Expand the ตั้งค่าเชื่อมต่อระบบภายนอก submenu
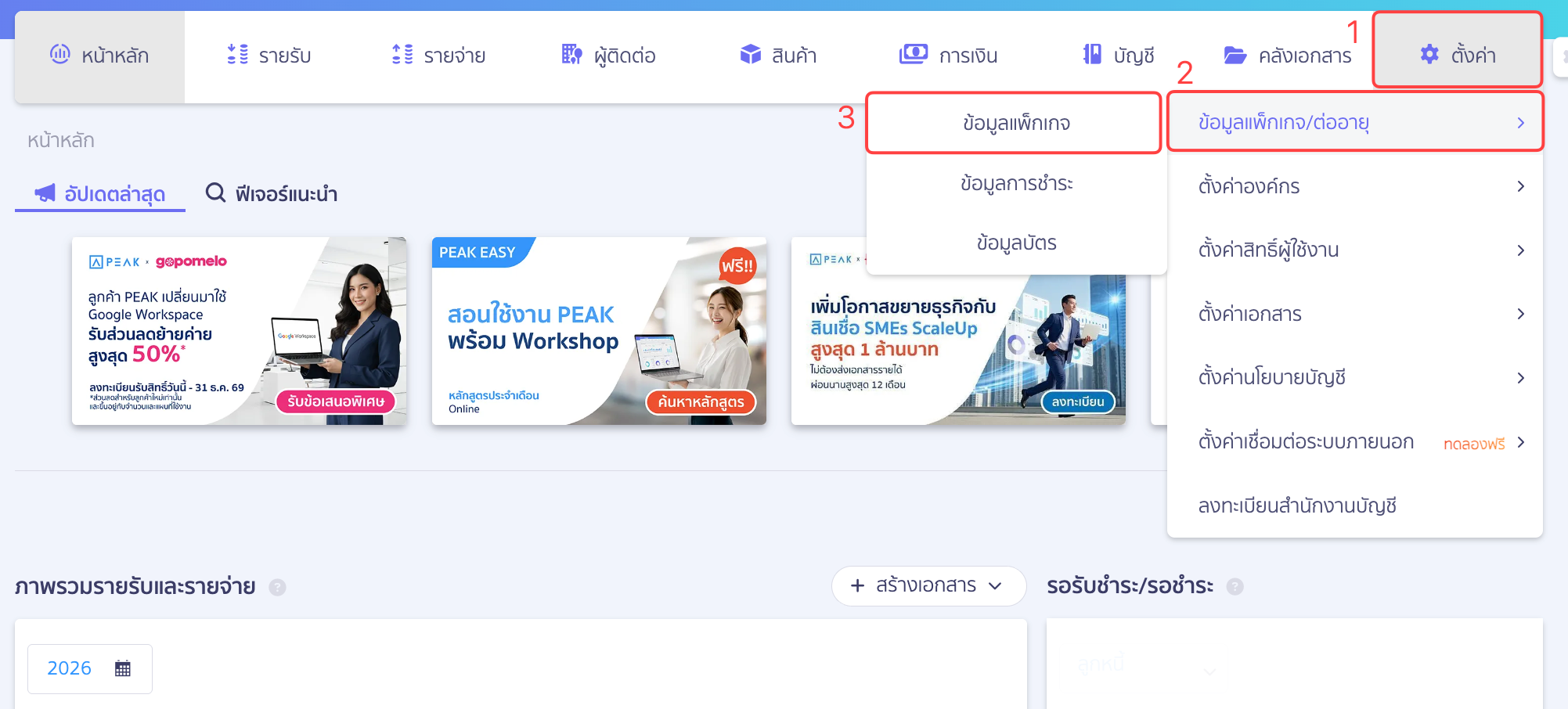Image resolution: width=1568 pixels, height=709 pixels. coord(1520,442)
